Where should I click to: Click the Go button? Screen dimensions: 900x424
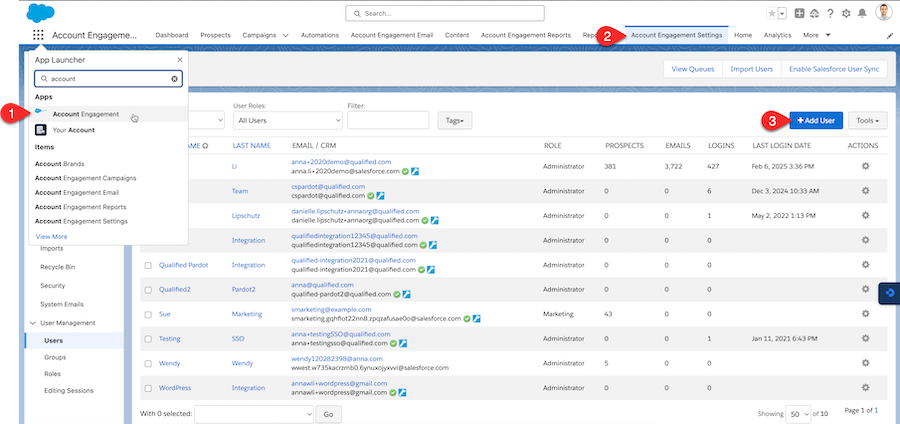click(328, 414)
